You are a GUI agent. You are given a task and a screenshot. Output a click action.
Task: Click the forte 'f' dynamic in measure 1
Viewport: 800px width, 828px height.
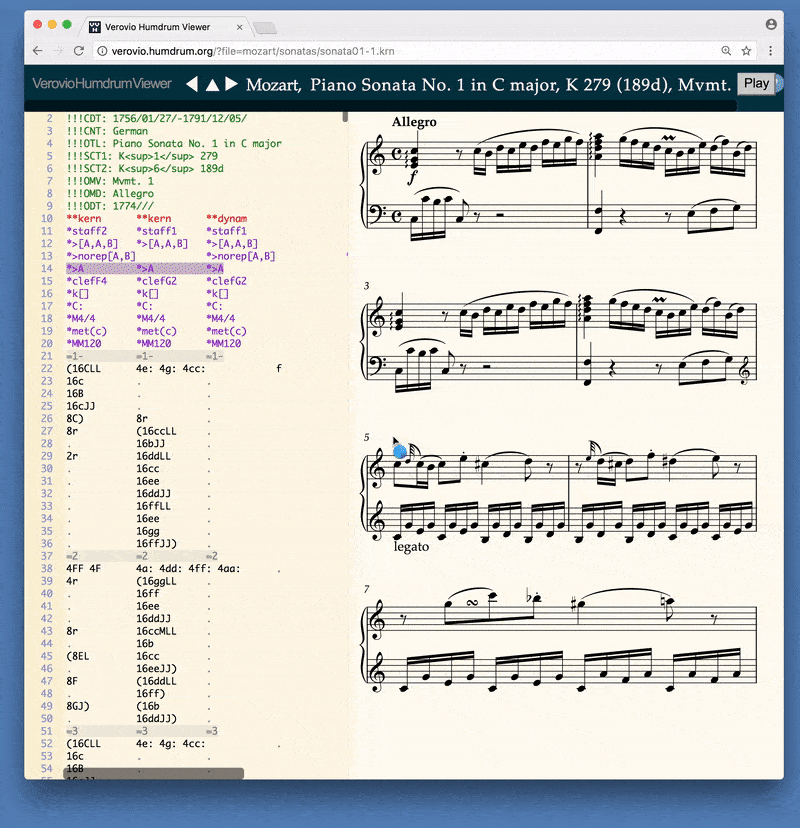(412, 177)
